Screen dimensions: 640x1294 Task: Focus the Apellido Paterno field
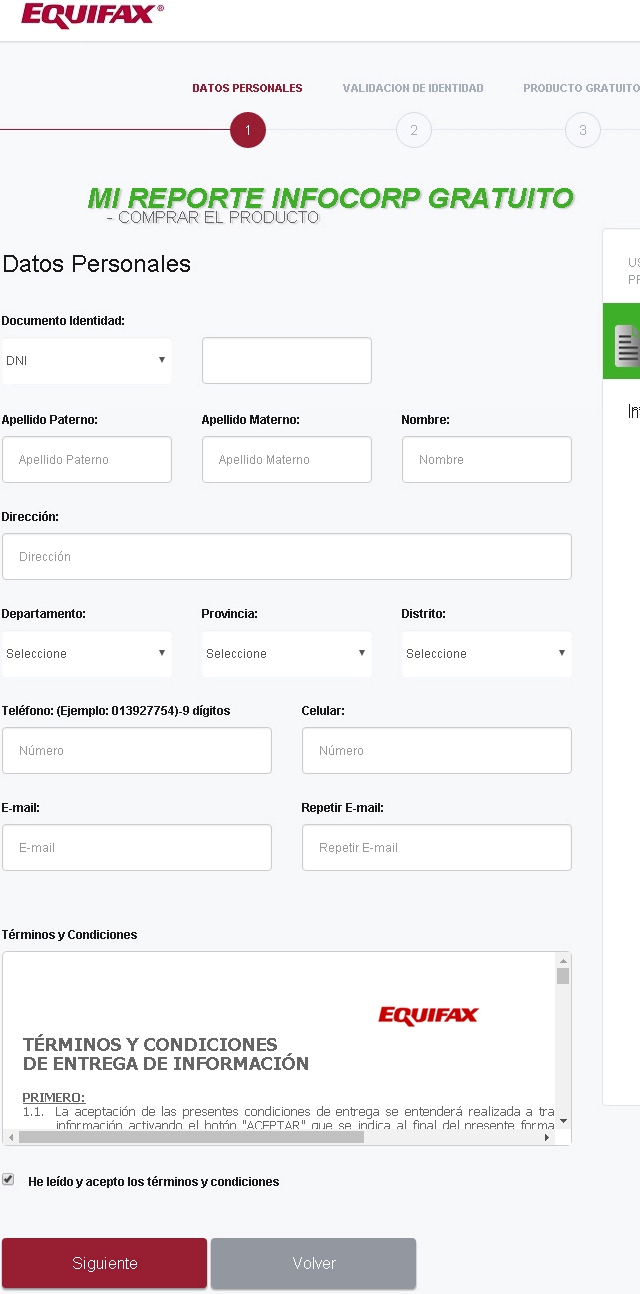[87, 459]
